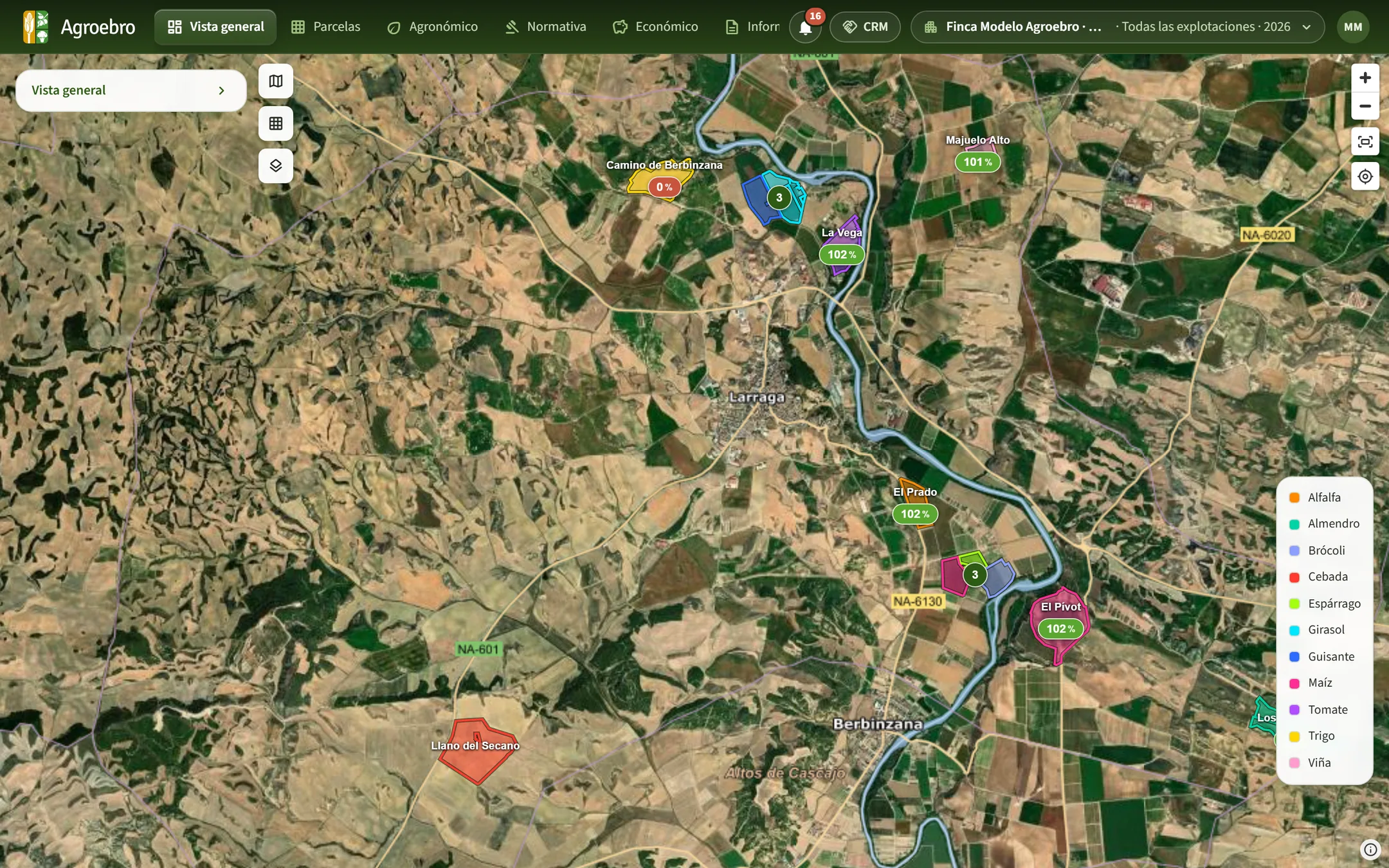Select the Camino de Berbinzana 0% badge
1389x868 pixels.
pyautogui.click(x=664, y=187)
